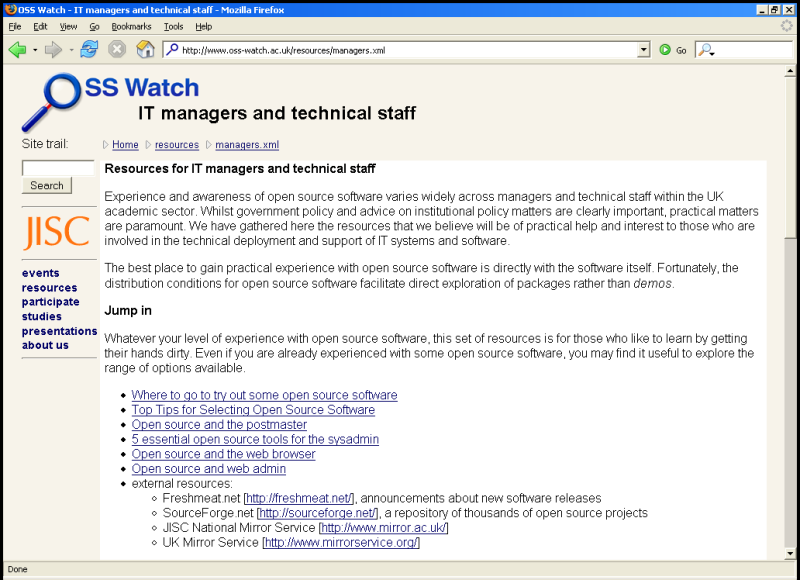Screen dimensions: 800x580
Task: Open the participate sidebar link
Action: 51,302
